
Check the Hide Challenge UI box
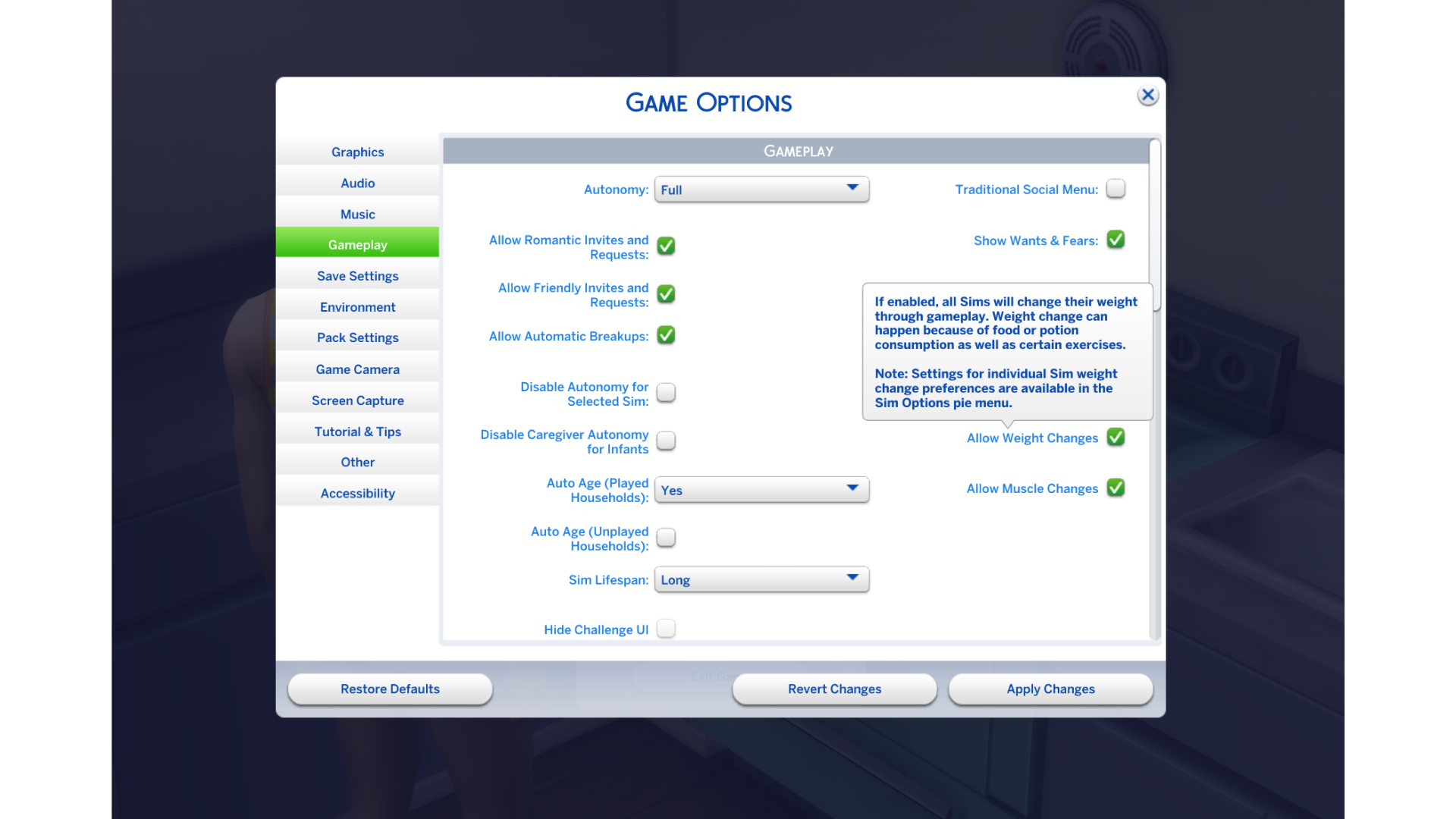[x=666, y=629]
